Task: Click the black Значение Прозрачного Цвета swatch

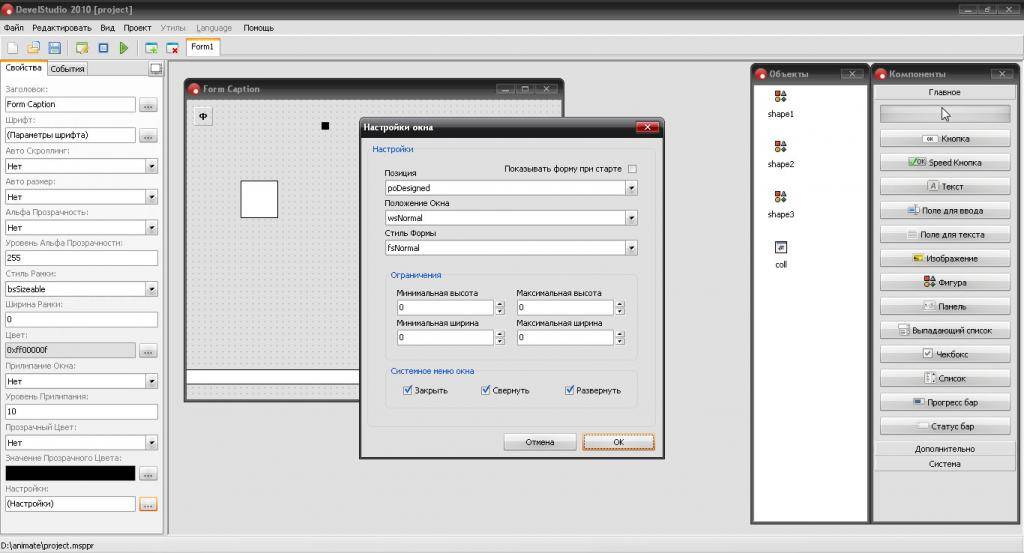Action: [71, 473]
